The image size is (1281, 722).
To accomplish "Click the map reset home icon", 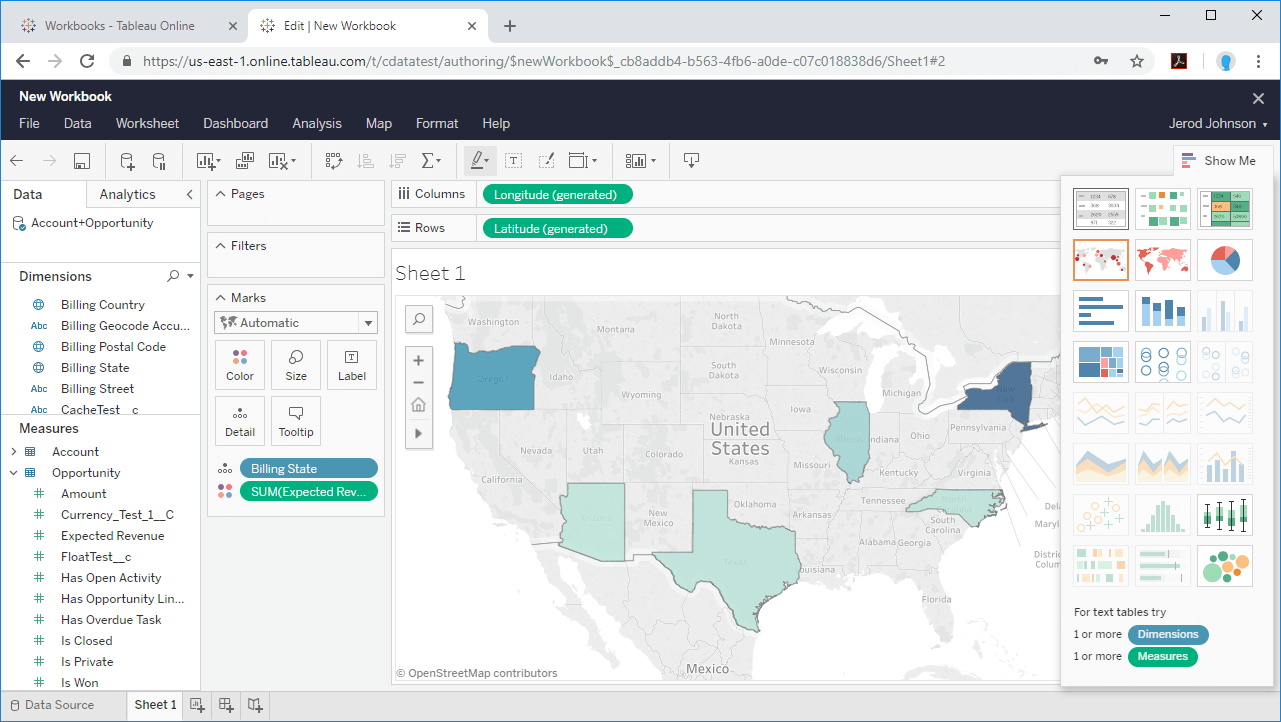I will coord(419,405).
